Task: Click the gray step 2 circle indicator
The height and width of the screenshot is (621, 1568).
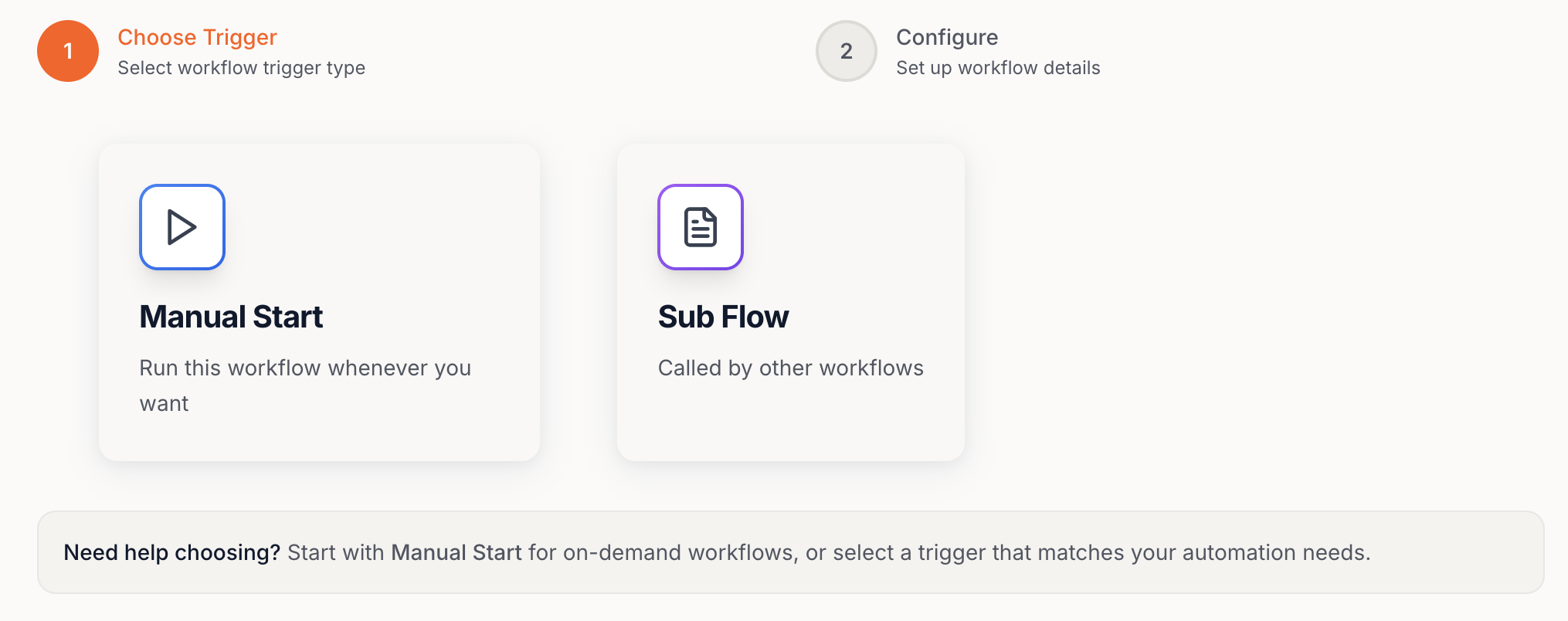Action: tap(846, 51)
